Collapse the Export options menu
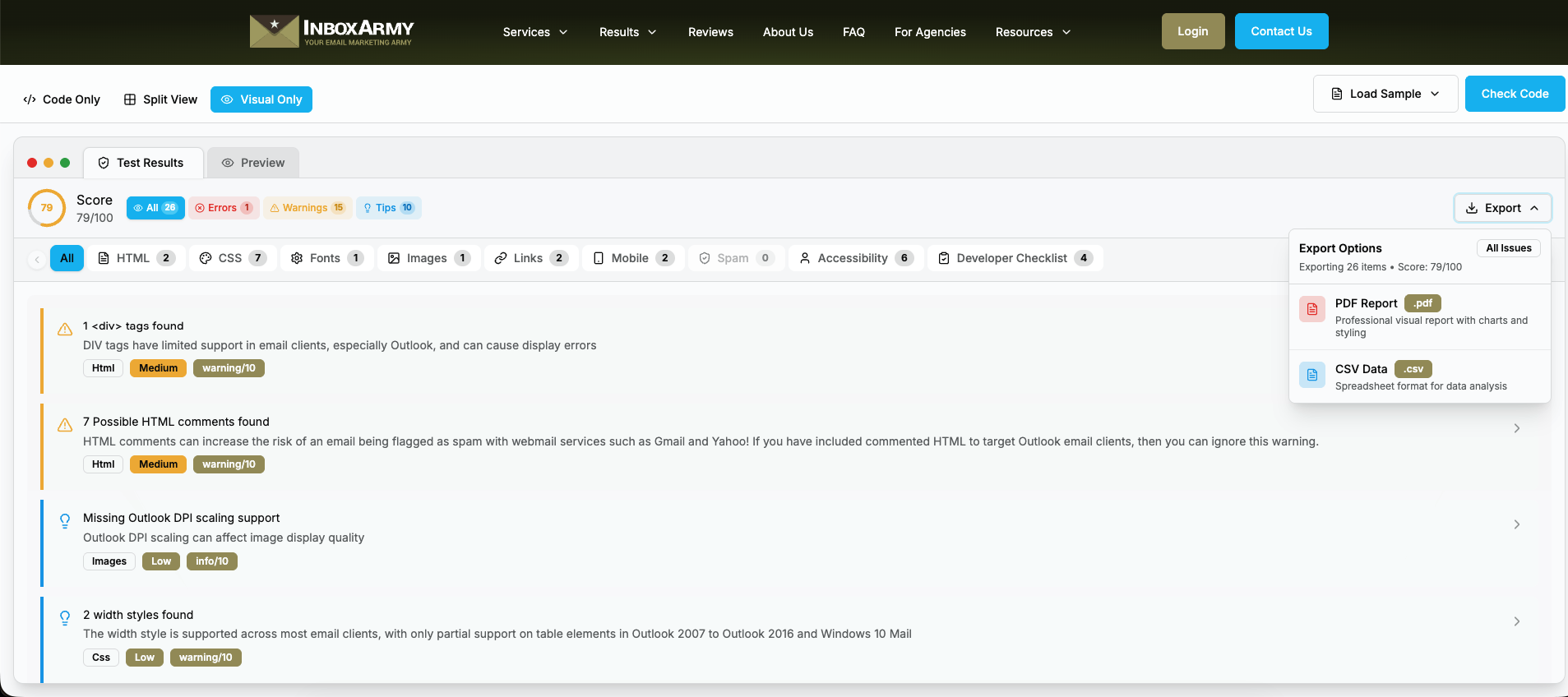The width and height of the screenshot is (1568, 697). click(1502, 208)
